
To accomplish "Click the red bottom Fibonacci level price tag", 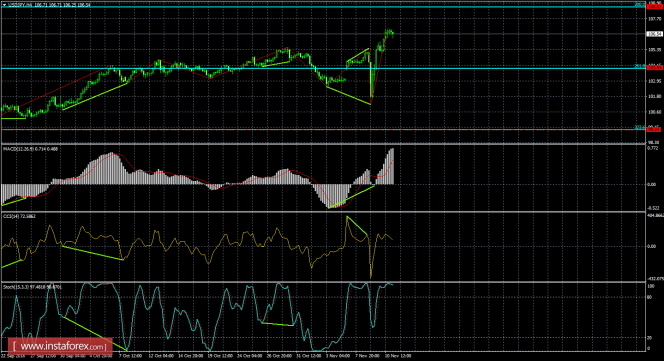I will coord(654,129).
